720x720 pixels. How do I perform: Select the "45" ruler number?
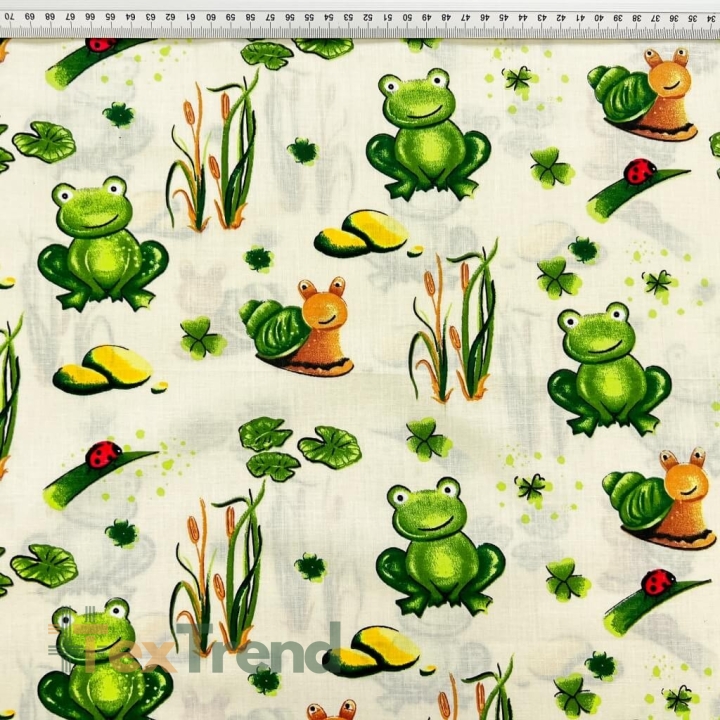[x=504, y=18]
